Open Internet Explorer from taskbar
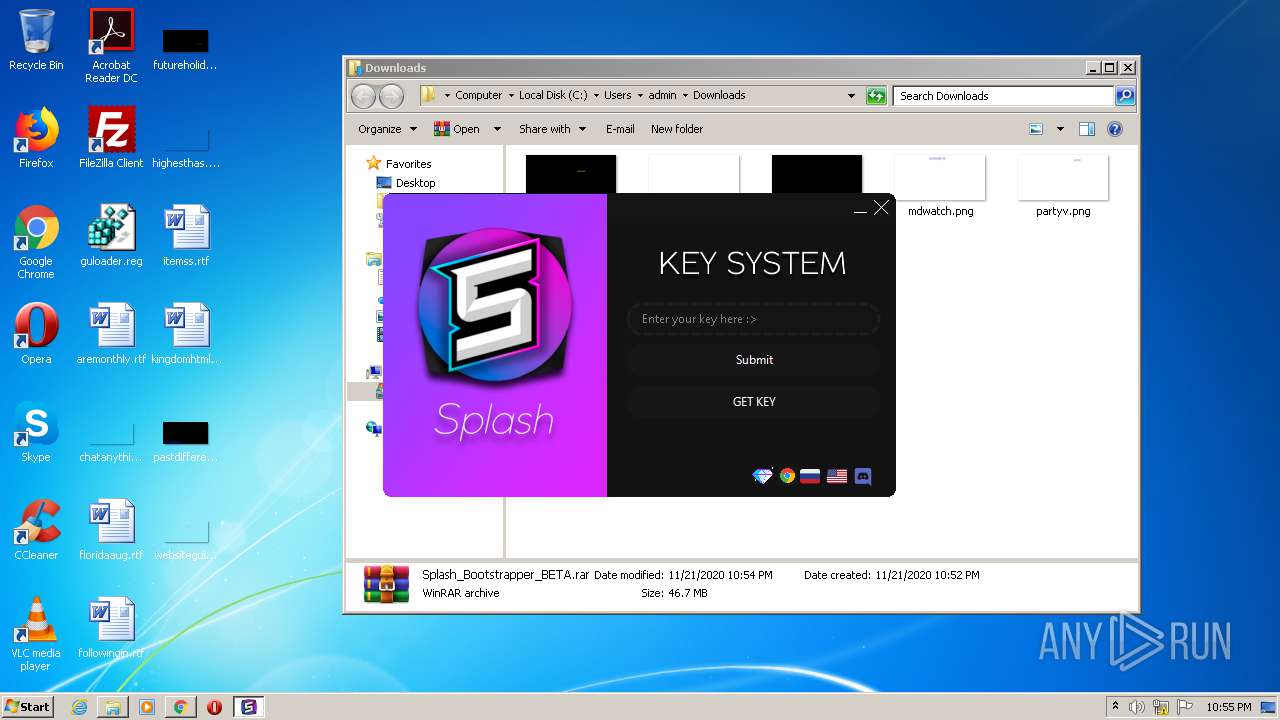Screen dimensions: 1280x720 click(79, 707)
